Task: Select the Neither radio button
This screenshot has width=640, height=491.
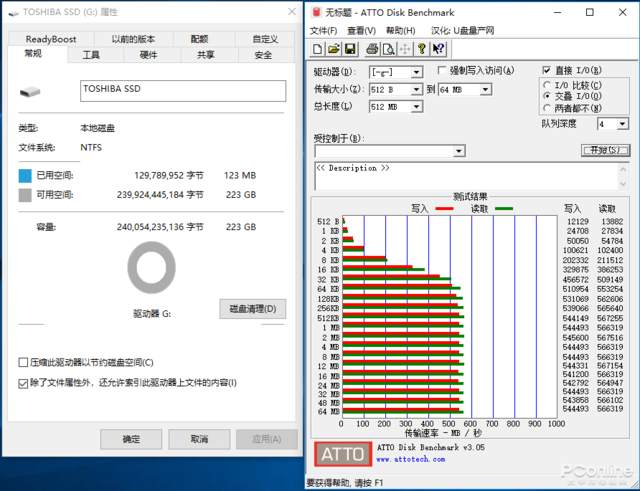Action: [547, 108]
